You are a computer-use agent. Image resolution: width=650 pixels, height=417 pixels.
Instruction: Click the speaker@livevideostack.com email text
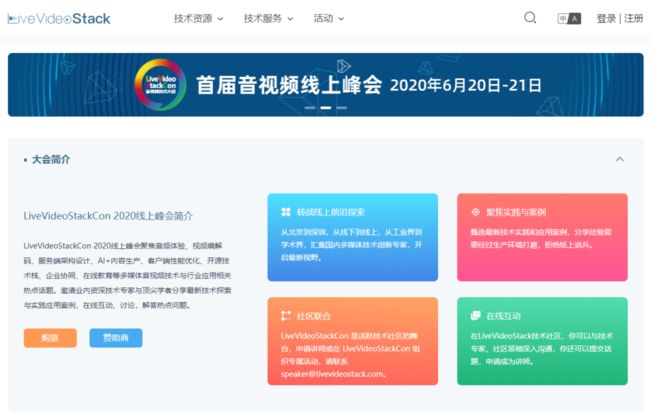pos(333,374)
